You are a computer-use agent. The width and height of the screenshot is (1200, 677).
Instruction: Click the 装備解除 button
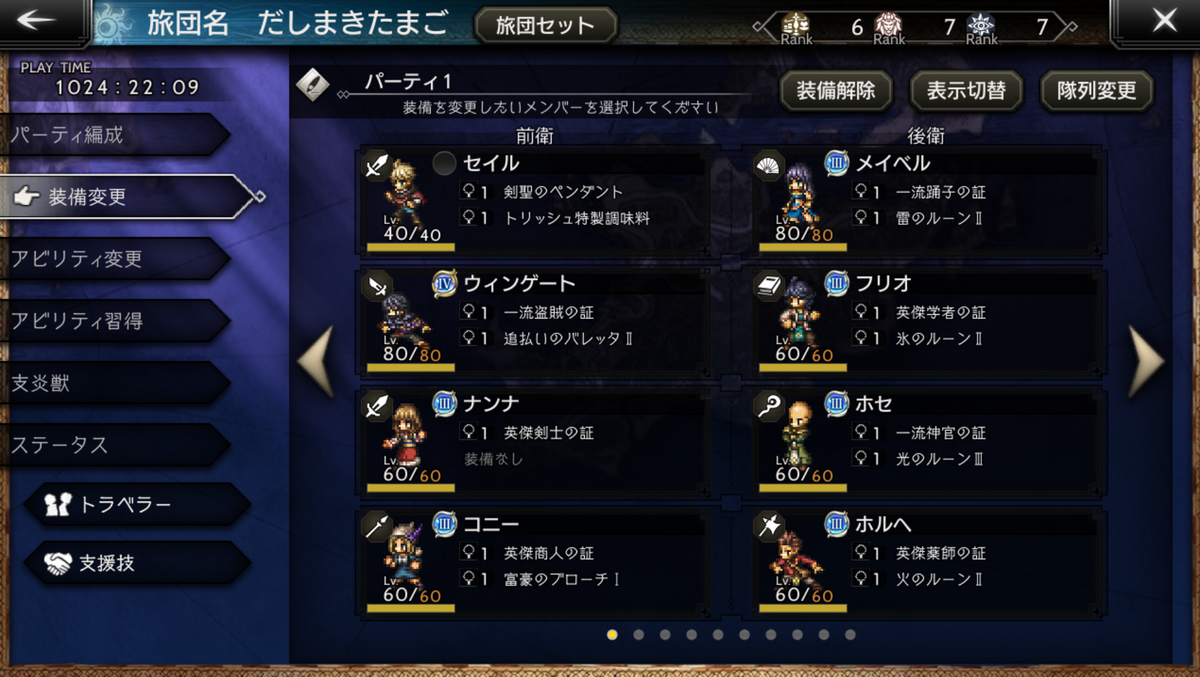pos(835,91)
